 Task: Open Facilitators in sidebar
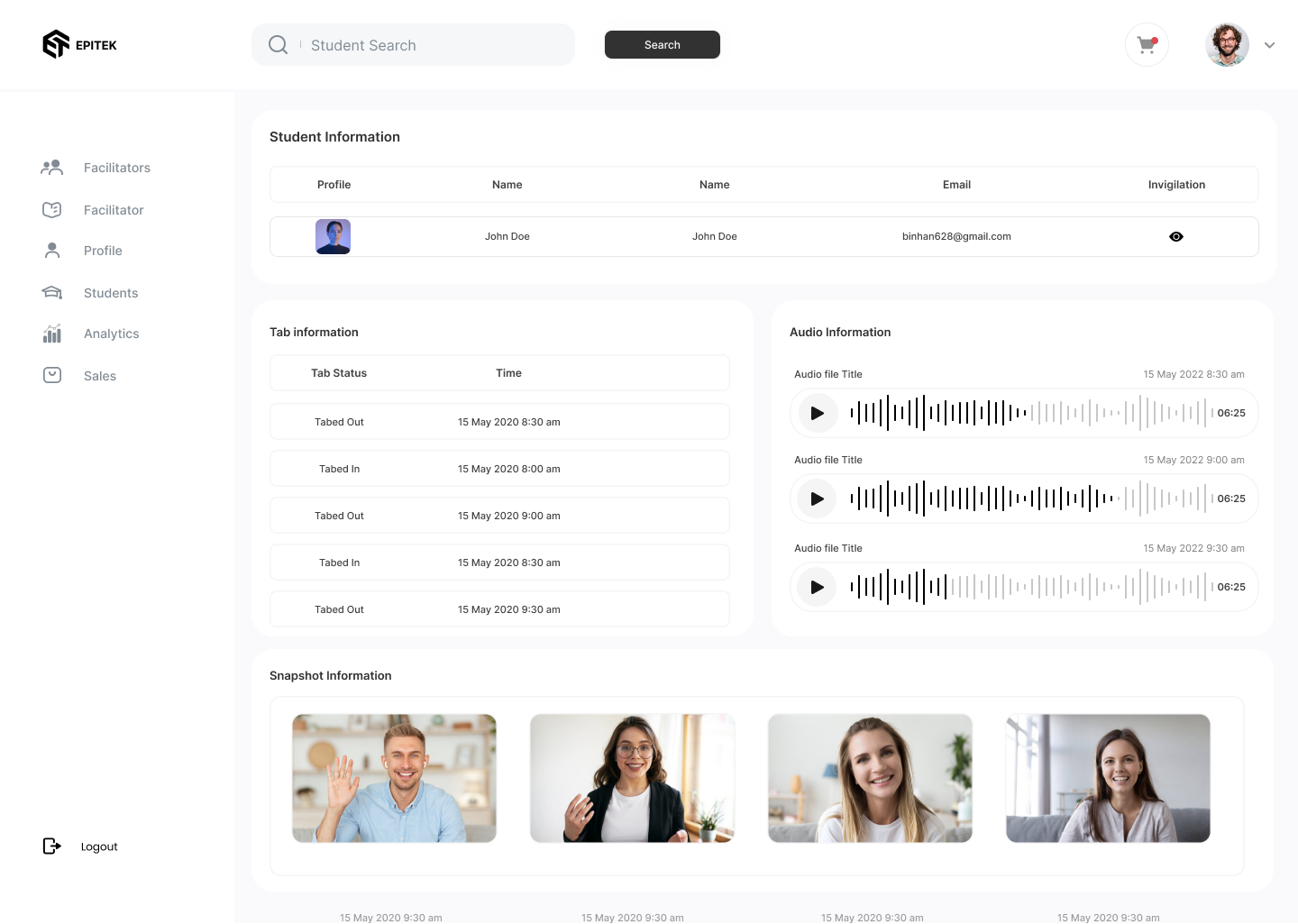[x=117, y=168]
